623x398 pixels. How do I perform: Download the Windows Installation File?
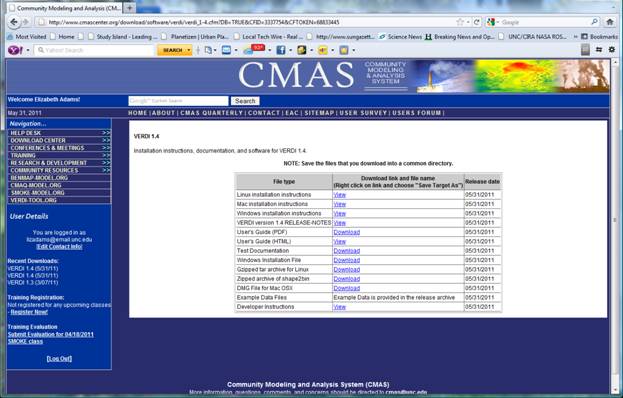(346, 260)
